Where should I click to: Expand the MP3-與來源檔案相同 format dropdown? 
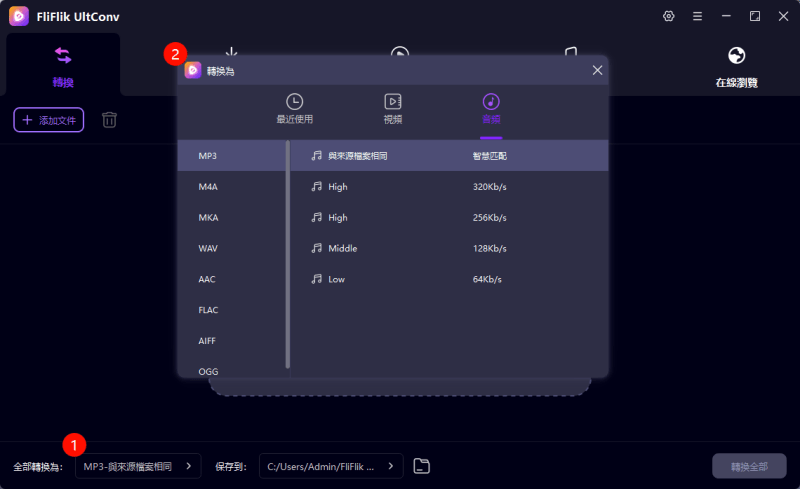pyautogui.click(x=138, y=466)
